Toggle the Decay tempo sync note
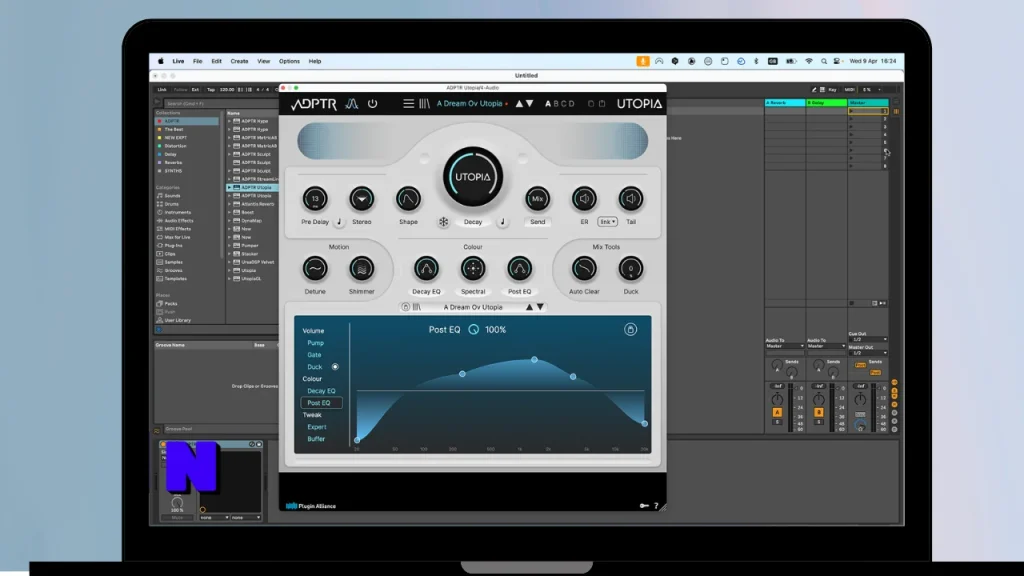This screenshot has width=1024, height=576. pyautogui.click(x=502, y=222)
